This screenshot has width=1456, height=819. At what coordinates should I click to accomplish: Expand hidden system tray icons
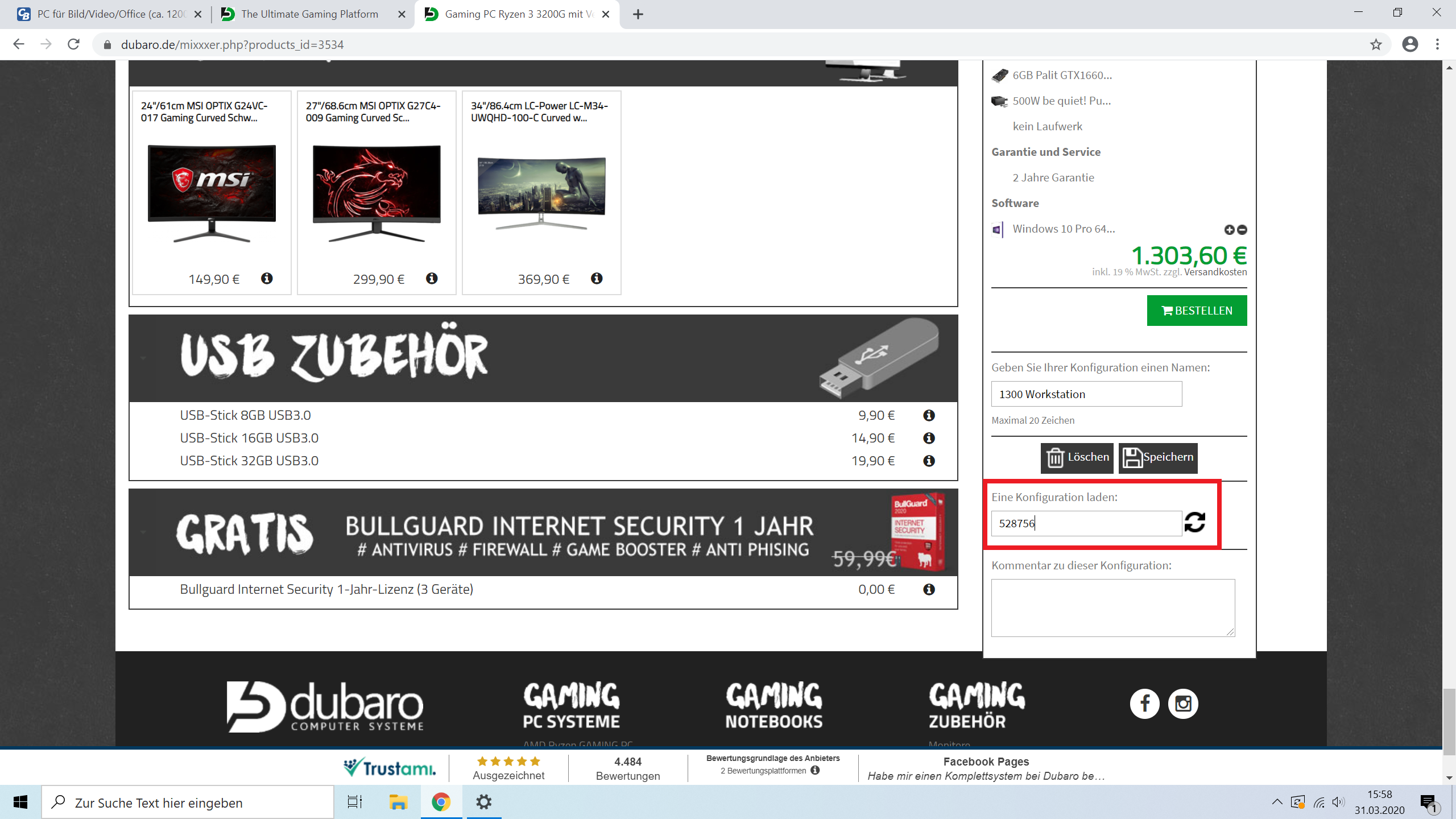(x=1277, y=803)
